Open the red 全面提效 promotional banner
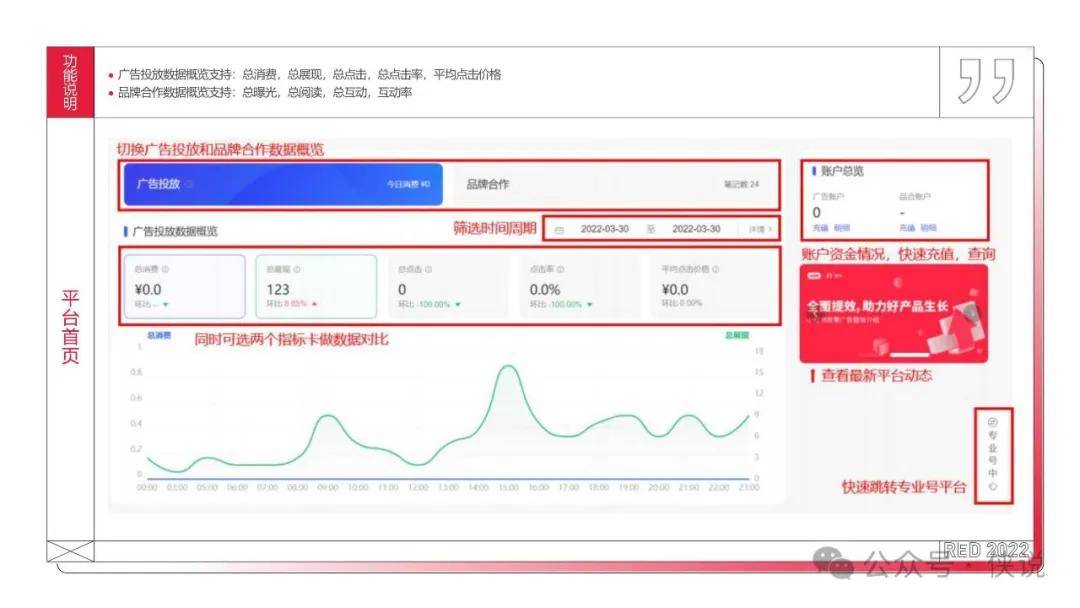Screen dimensions: 1080x608 click(893, 313)
